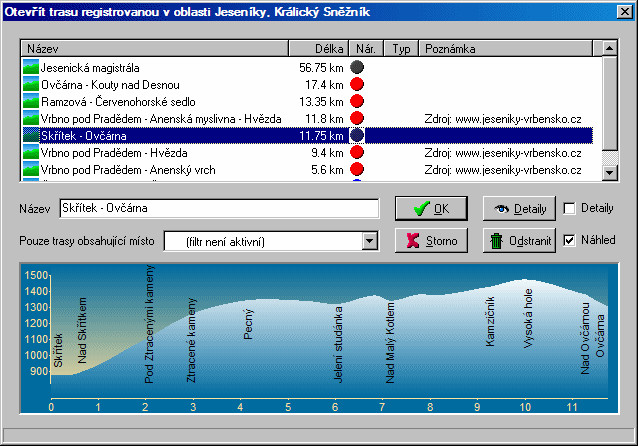The image size is (638, 446).
Task: Click the Vysoká hole label in the profile
Action: [528, 318]
